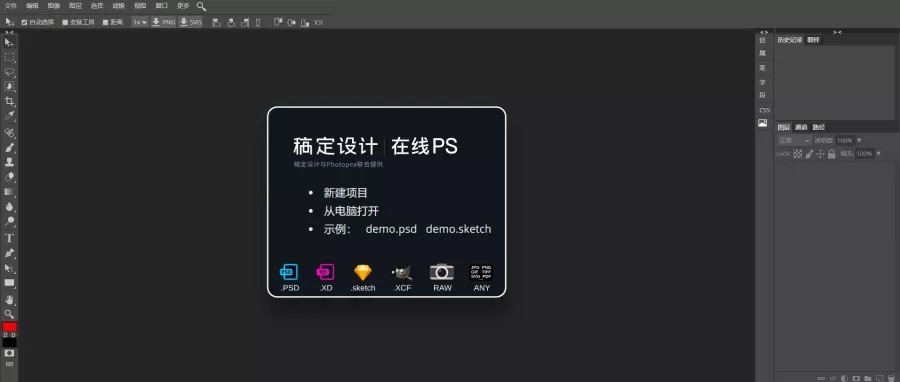Select the Path Select arrow tool
This screenshot has height=382, width=900.
[x=9, y=268]
